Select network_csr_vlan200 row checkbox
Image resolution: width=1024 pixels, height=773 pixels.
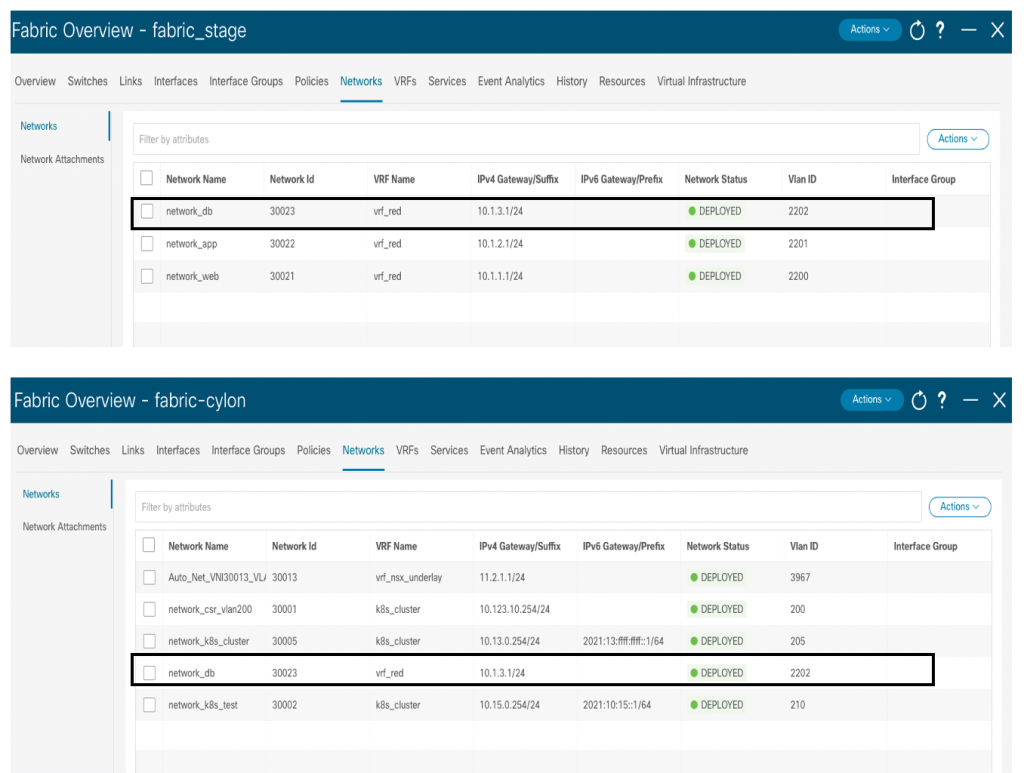149,609
